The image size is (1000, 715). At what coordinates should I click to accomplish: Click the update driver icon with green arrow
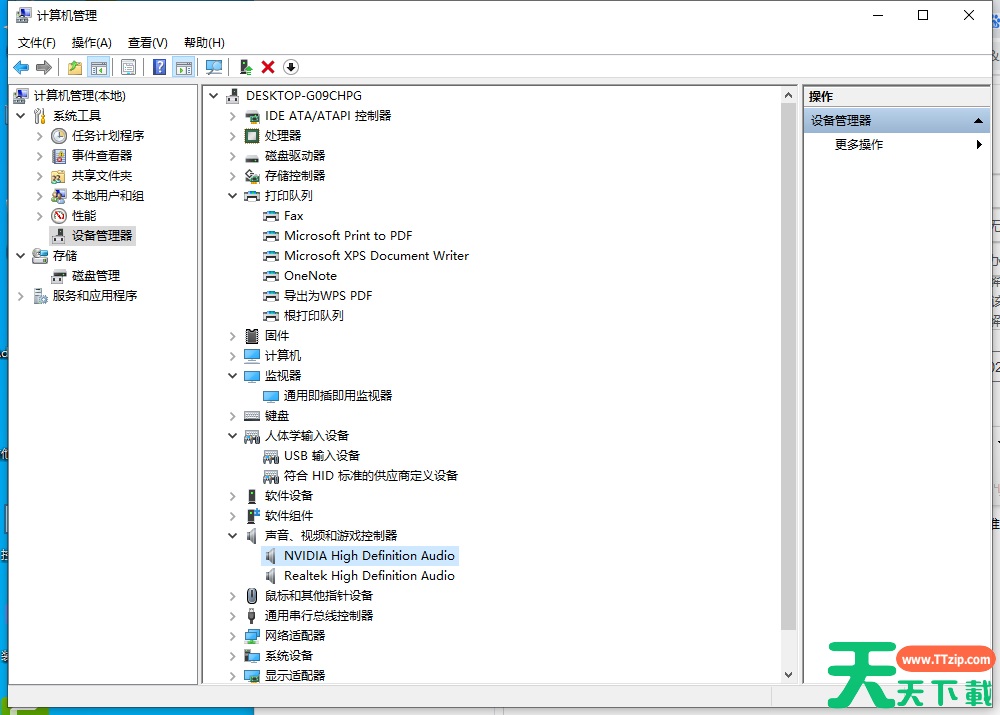tap(245, 67)
